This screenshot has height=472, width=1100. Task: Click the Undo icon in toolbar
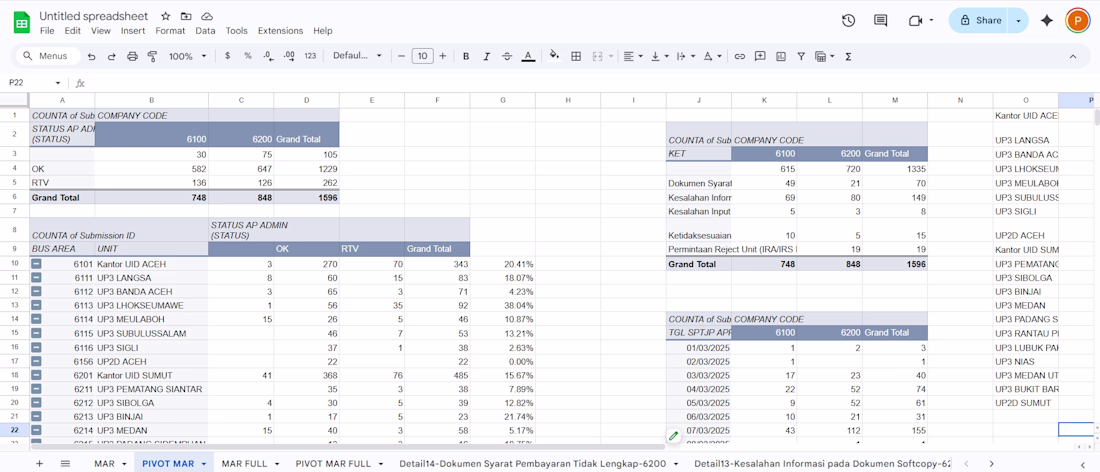92,57
